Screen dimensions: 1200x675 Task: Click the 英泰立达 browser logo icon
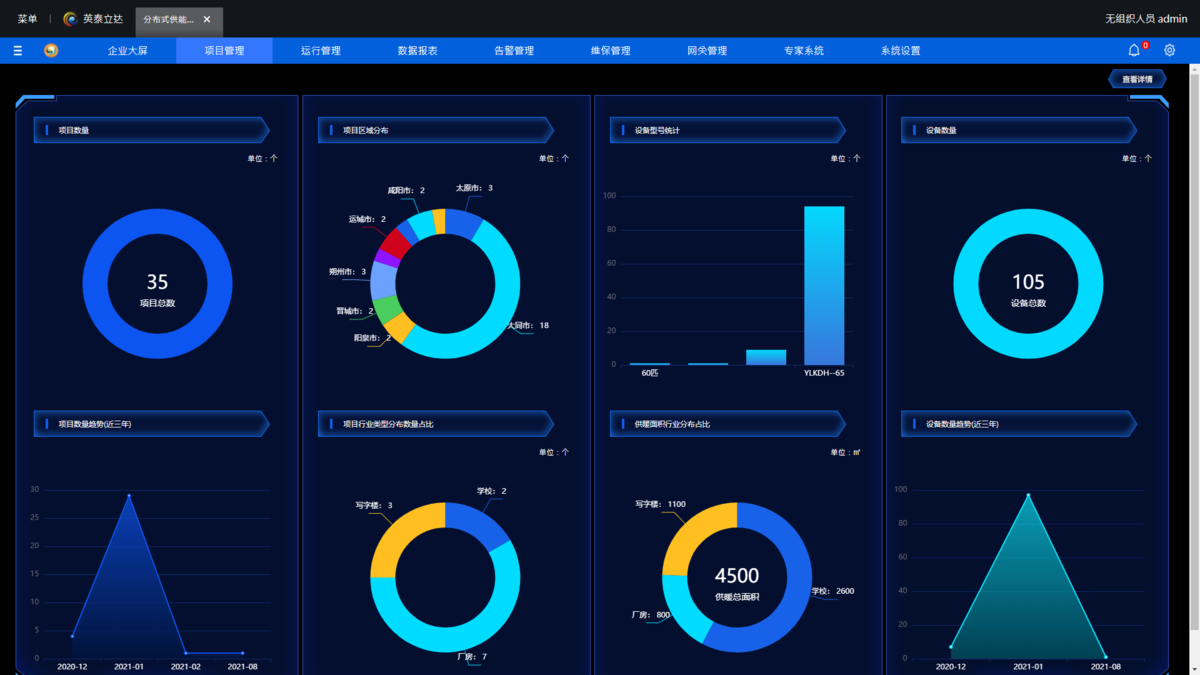click(70, 19)
